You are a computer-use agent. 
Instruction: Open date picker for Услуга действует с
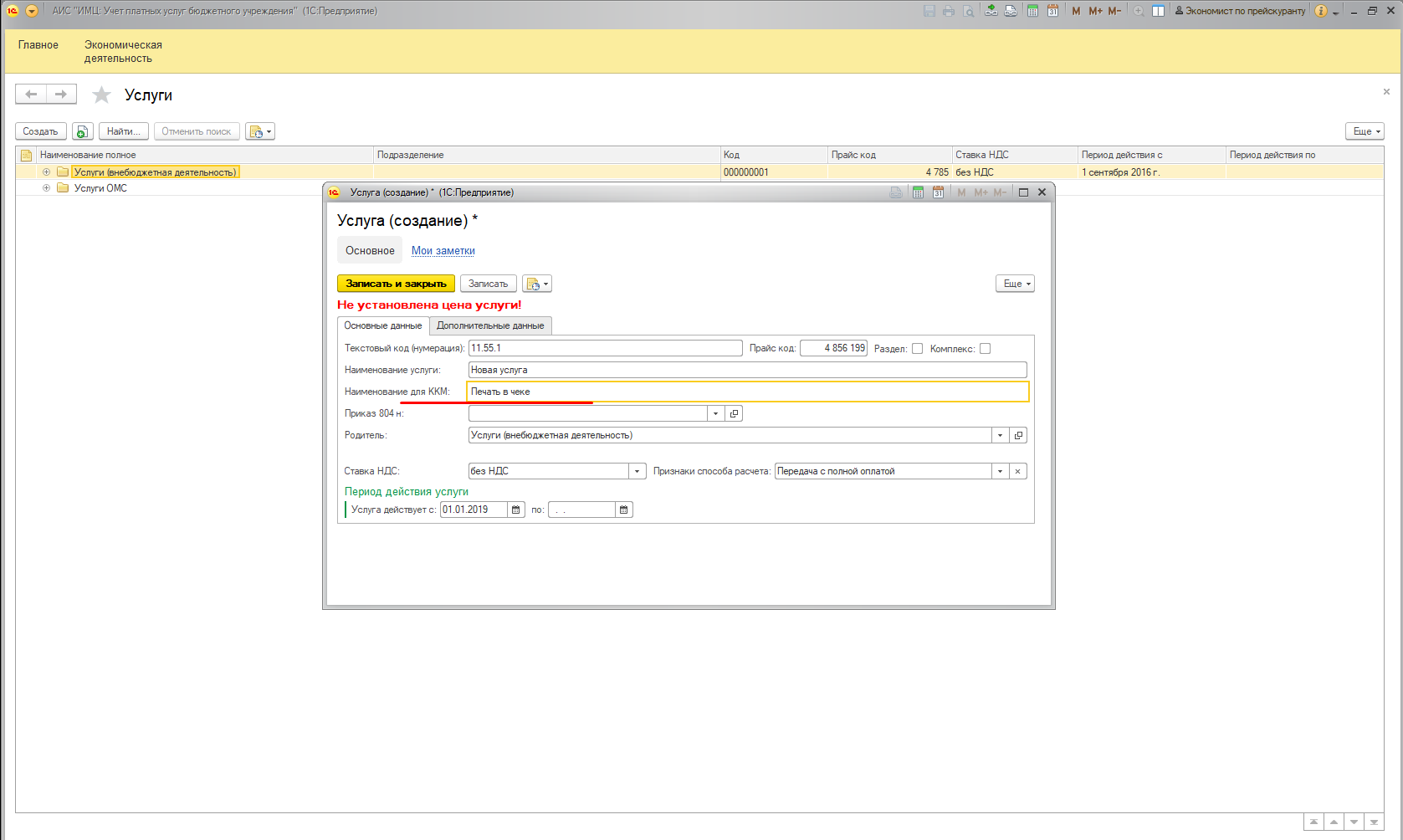[x=516, y=510]
